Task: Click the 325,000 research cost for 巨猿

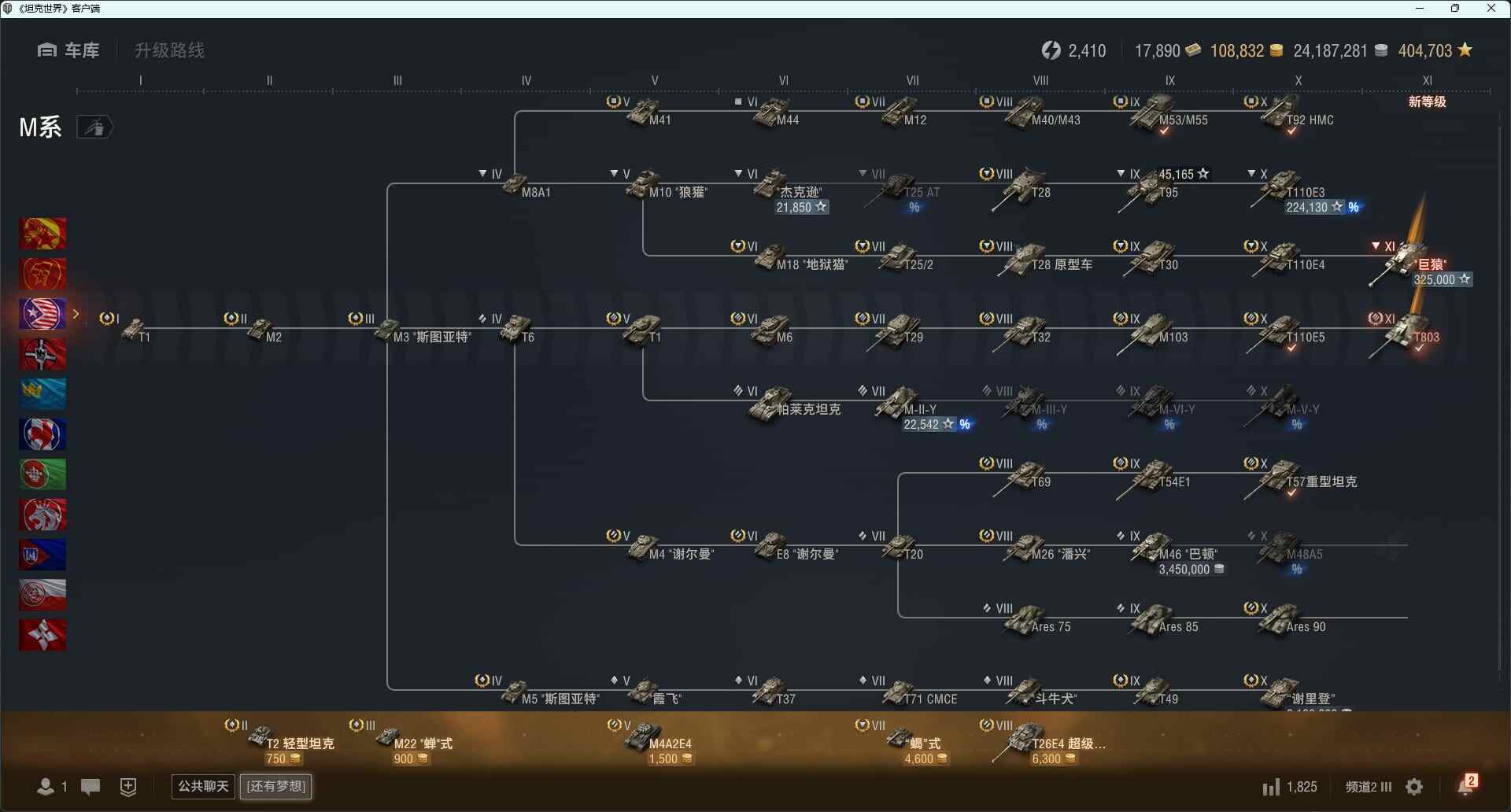Action: pos(1442,280)
